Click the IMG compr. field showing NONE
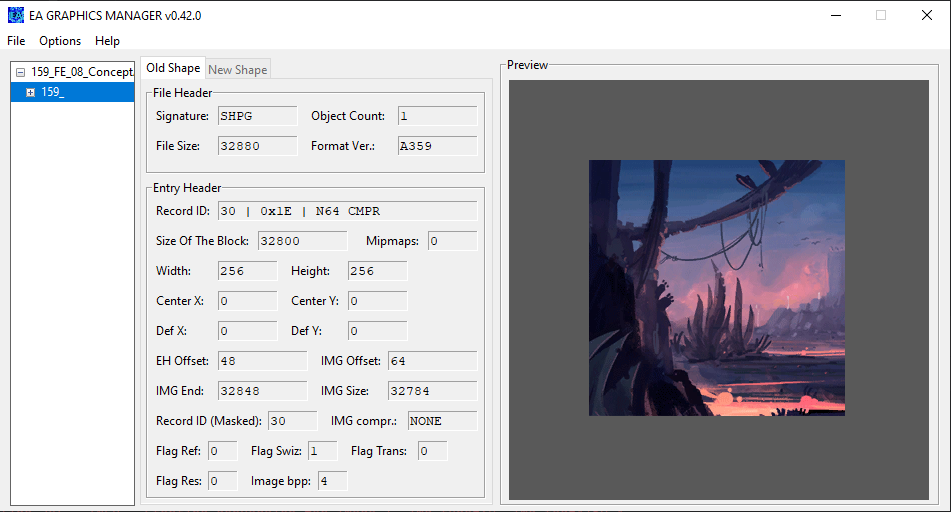The height and width of the screenshot is (512, 951). (x=442, y=421)
